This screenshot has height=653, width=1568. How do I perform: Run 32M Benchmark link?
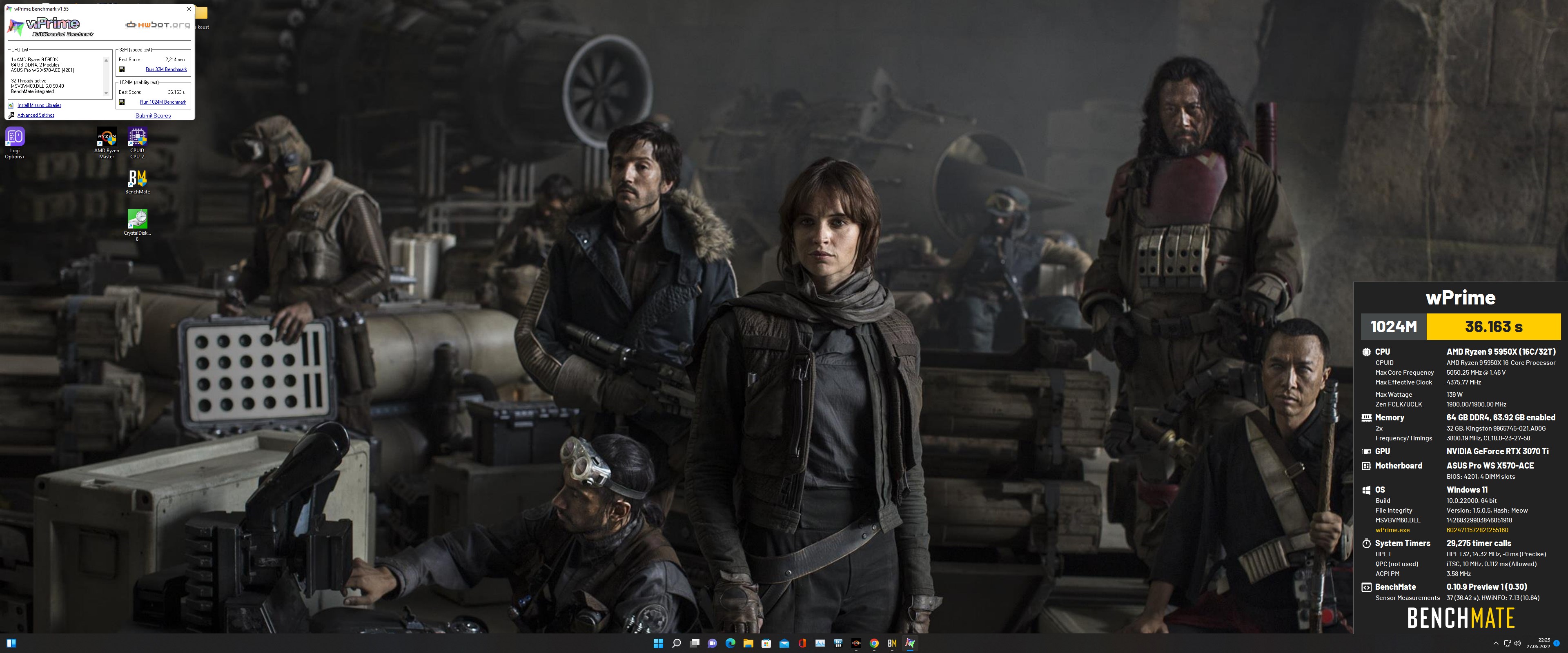click(166, 69)
